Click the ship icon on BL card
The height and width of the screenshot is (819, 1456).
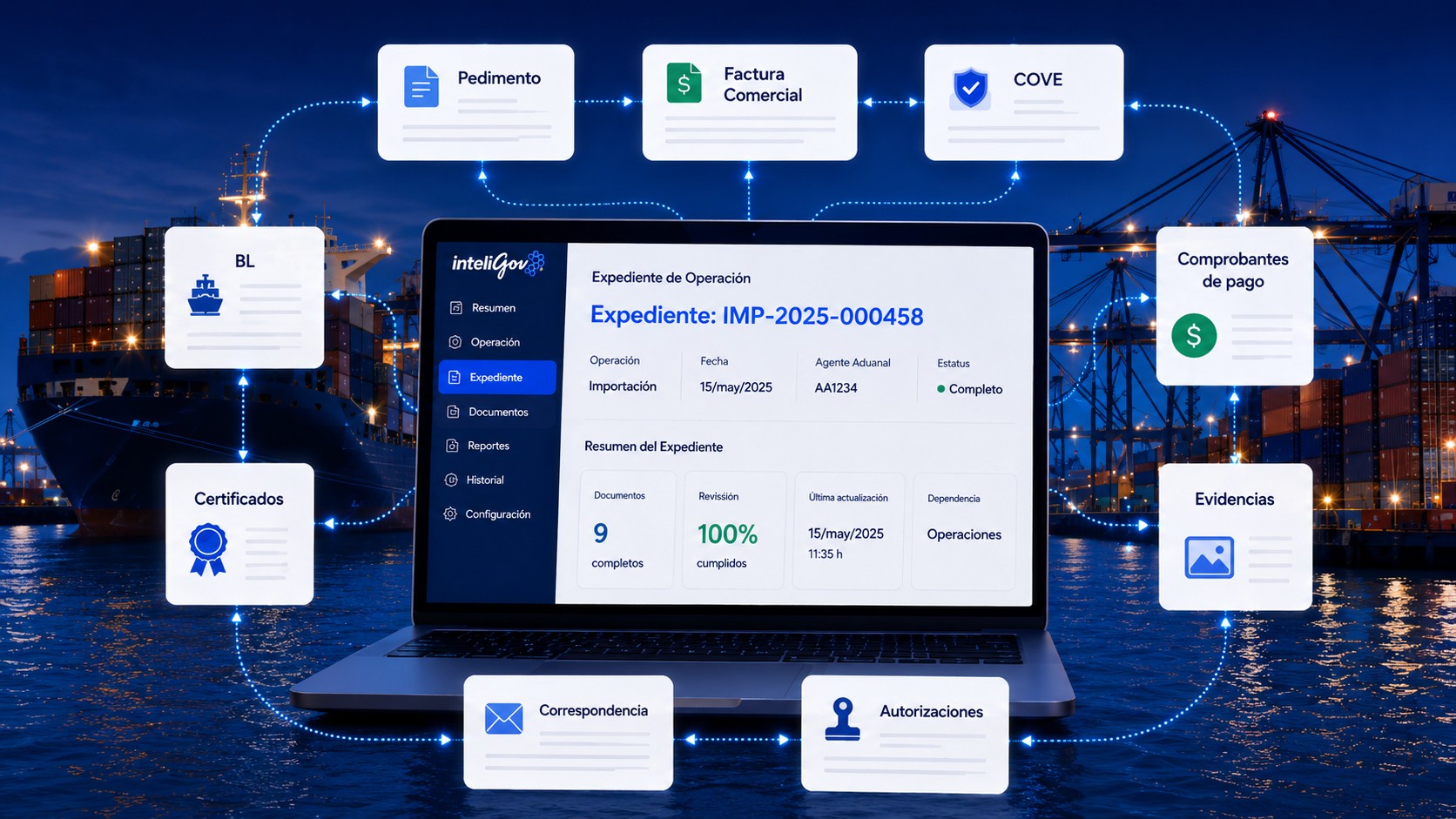click(206, 295)
